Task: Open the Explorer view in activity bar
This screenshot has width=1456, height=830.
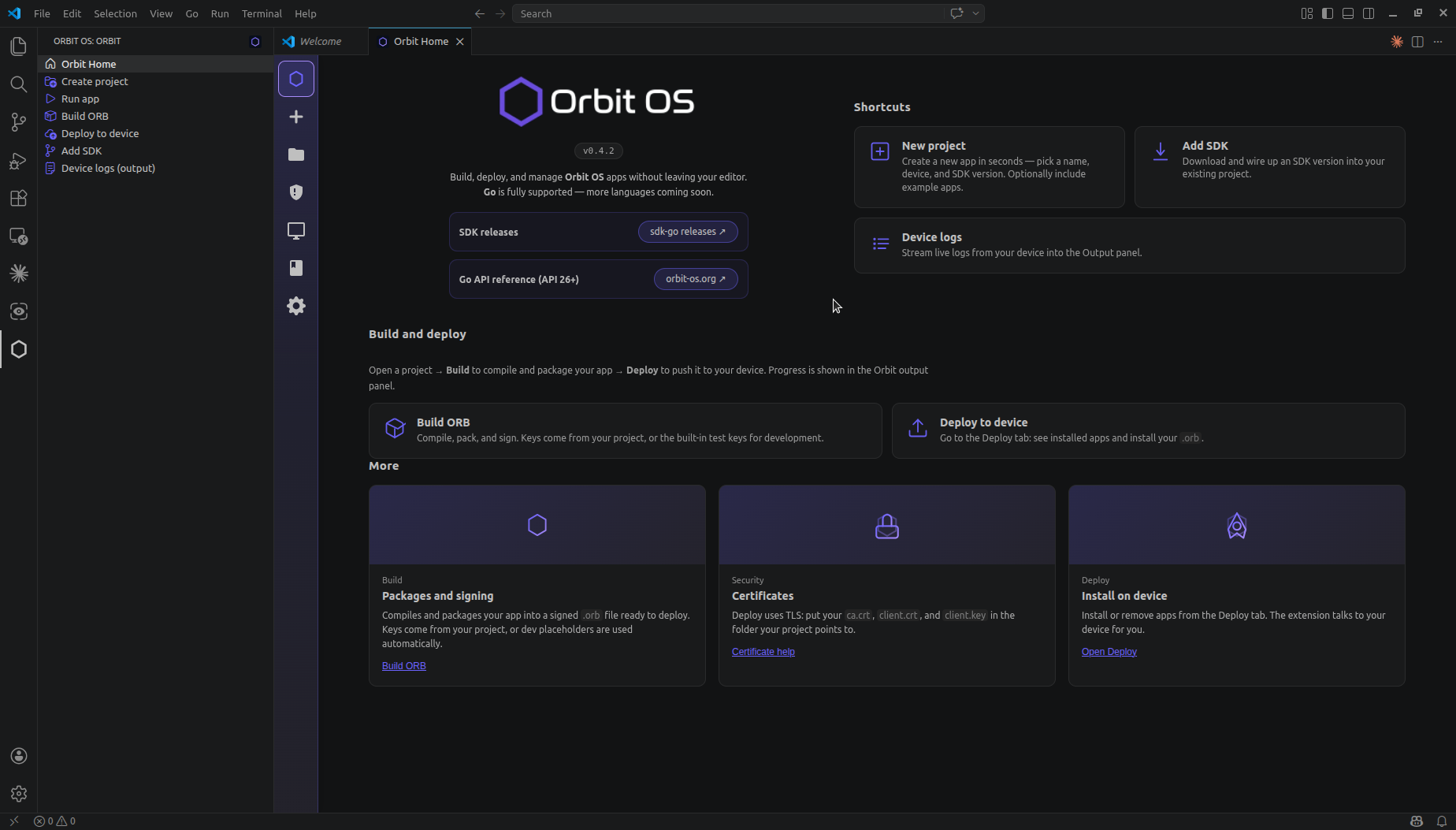Action: click(18, 47)
